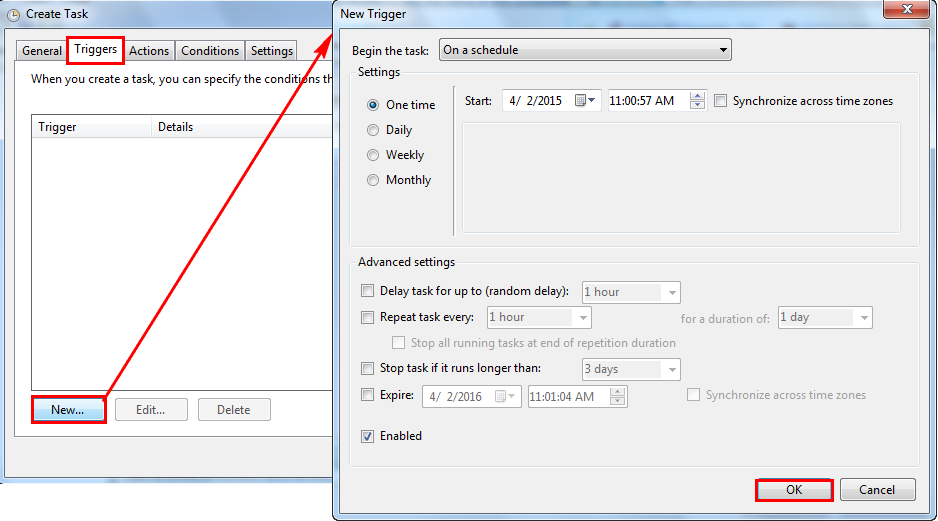Check Synchronize across time zones for Start
The image size is (938, 521).
point(721,101)
